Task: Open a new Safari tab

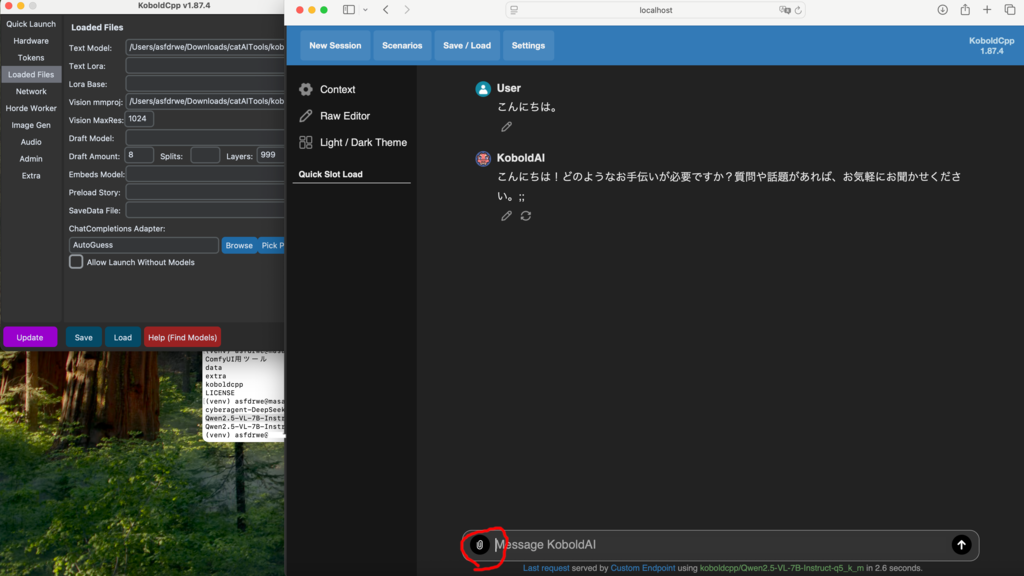Action: point(987,10)
